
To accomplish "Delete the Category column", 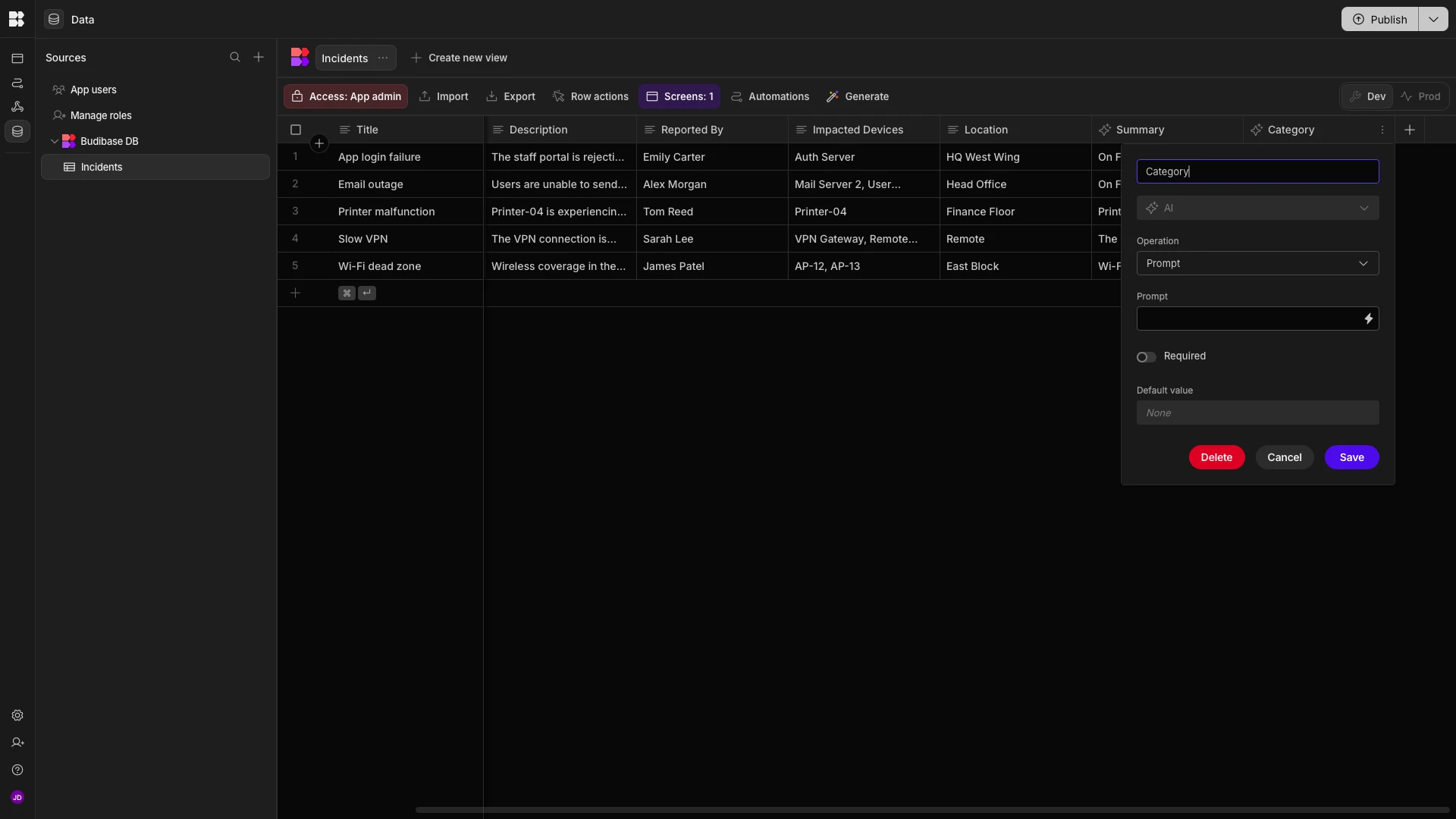I will [x=1216, y=457].
